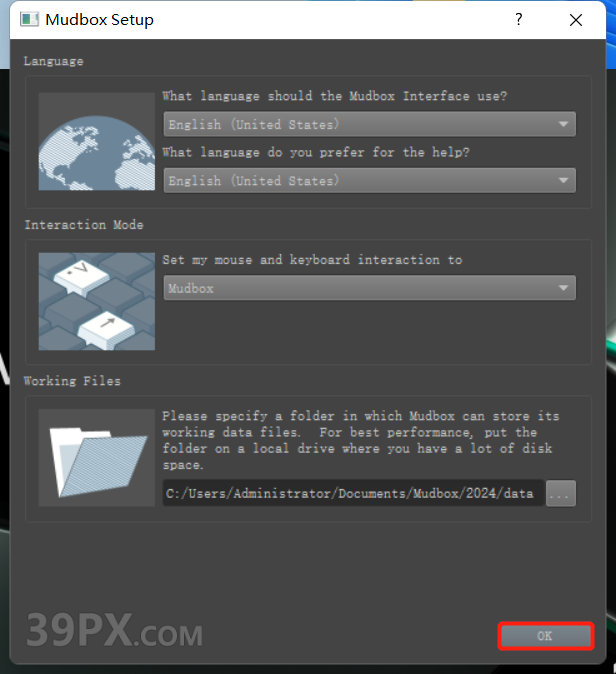Image resolution: width=616 pixels, height=674 pixels.
Task: Click the Language section heading
Action: [54, 61]
